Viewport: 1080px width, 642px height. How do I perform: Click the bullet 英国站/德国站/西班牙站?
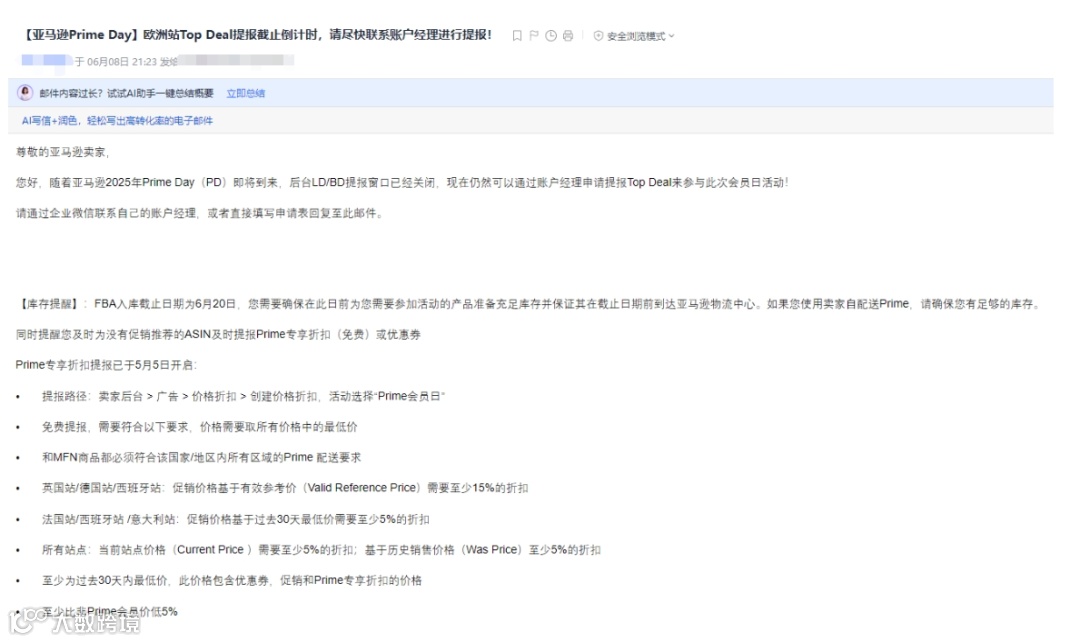point(285,488)
